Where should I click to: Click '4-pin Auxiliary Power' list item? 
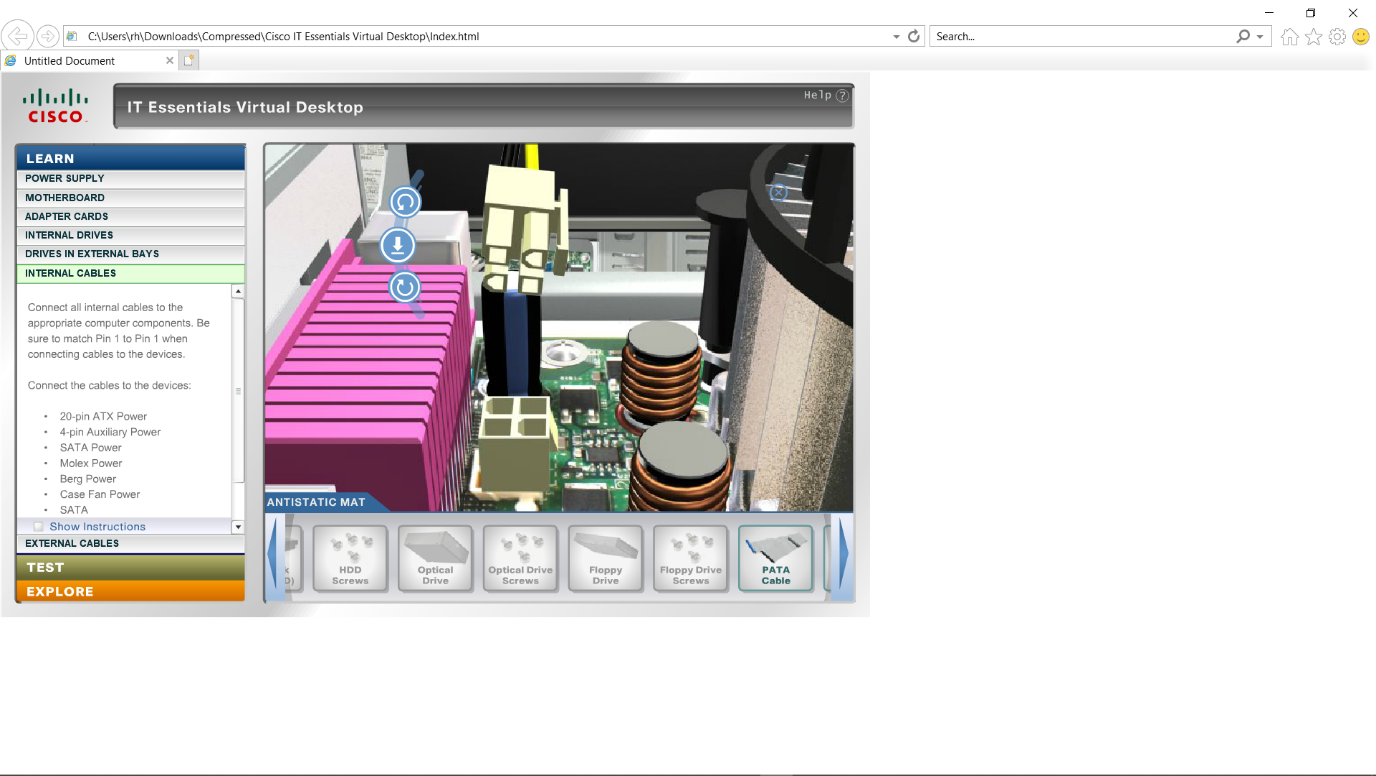click(x=110, y=432)
